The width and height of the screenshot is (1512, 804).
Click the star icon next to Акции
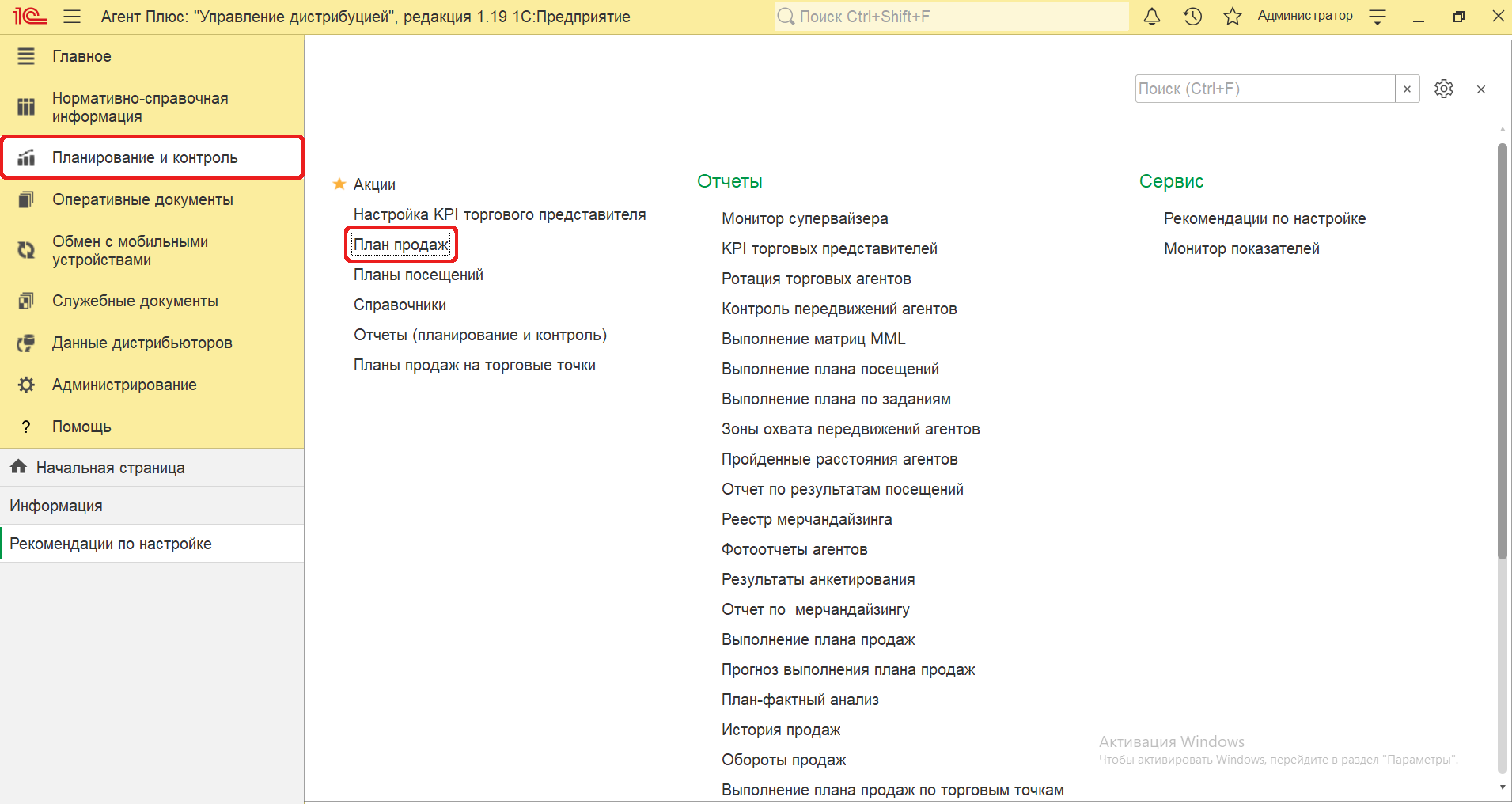point(339,184)
